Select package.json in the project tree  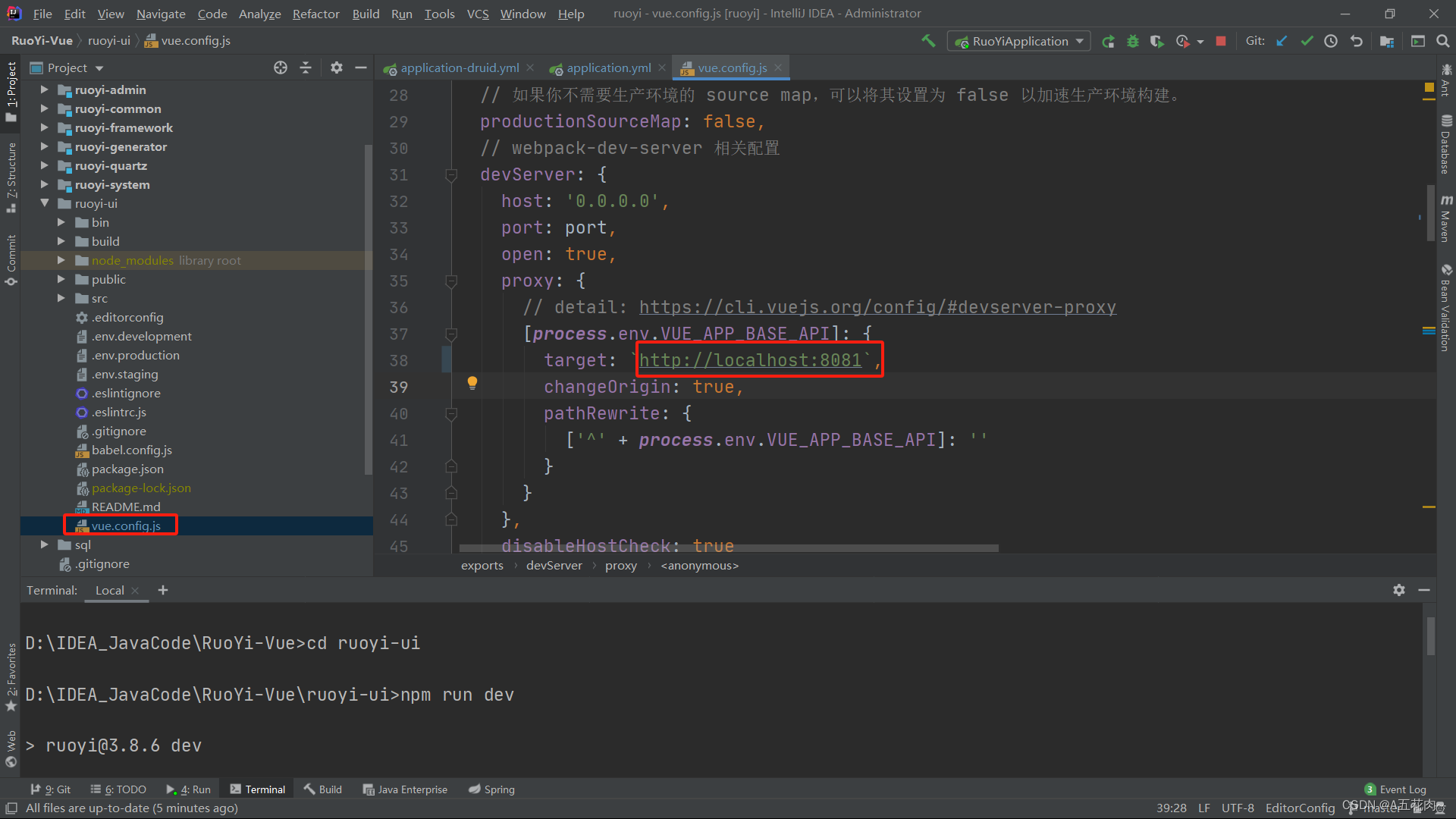point(127,469)
